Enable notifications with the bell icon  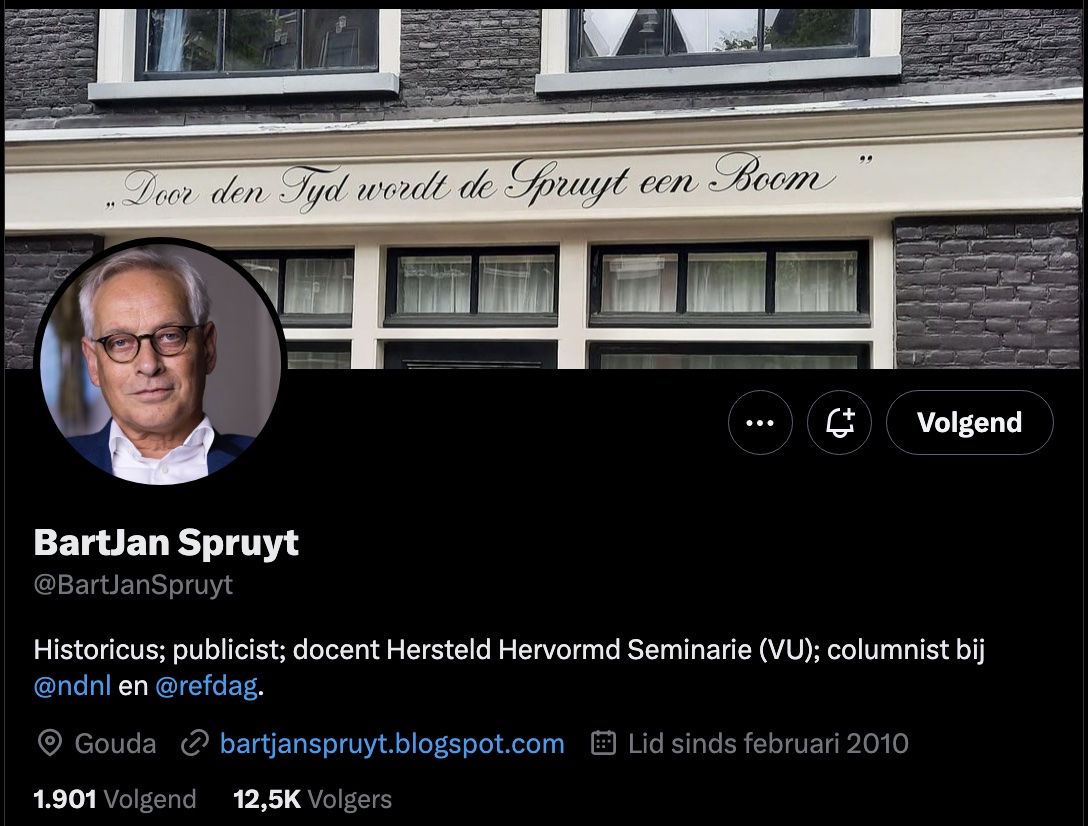839,422
